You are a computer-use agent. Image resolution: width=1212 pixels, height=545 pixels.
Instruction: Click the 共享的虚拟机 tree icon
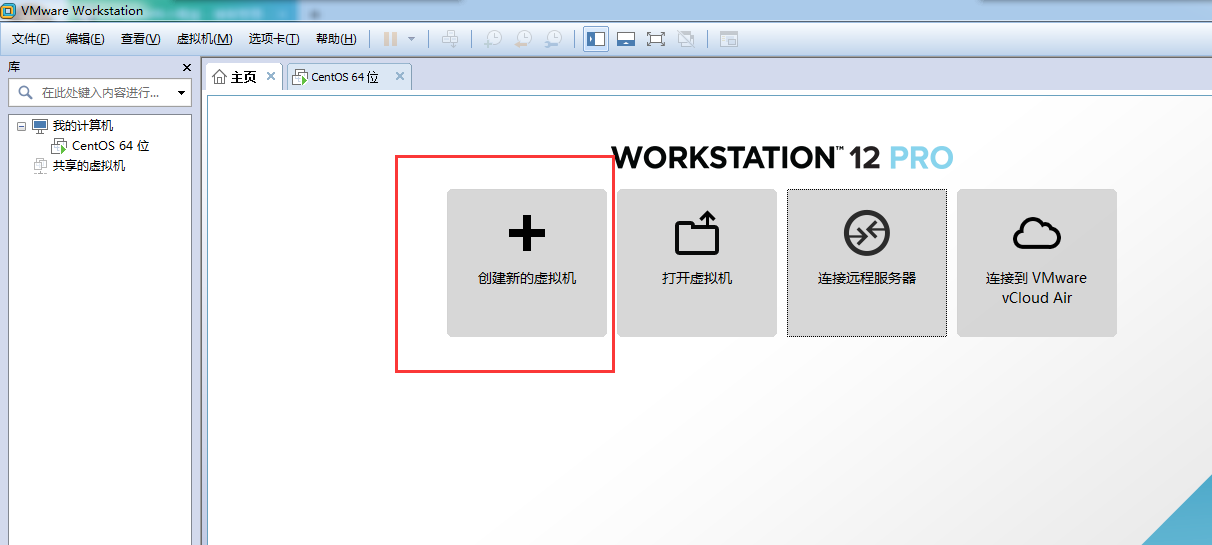(x=40, y=166)
